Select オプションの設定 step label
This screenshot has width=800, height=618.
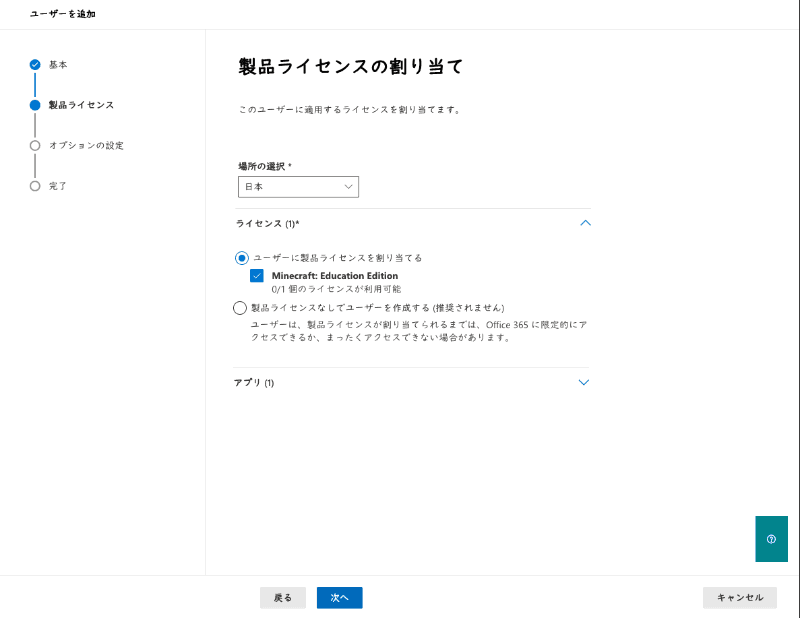pyautogui.click(x=86, y=146)
